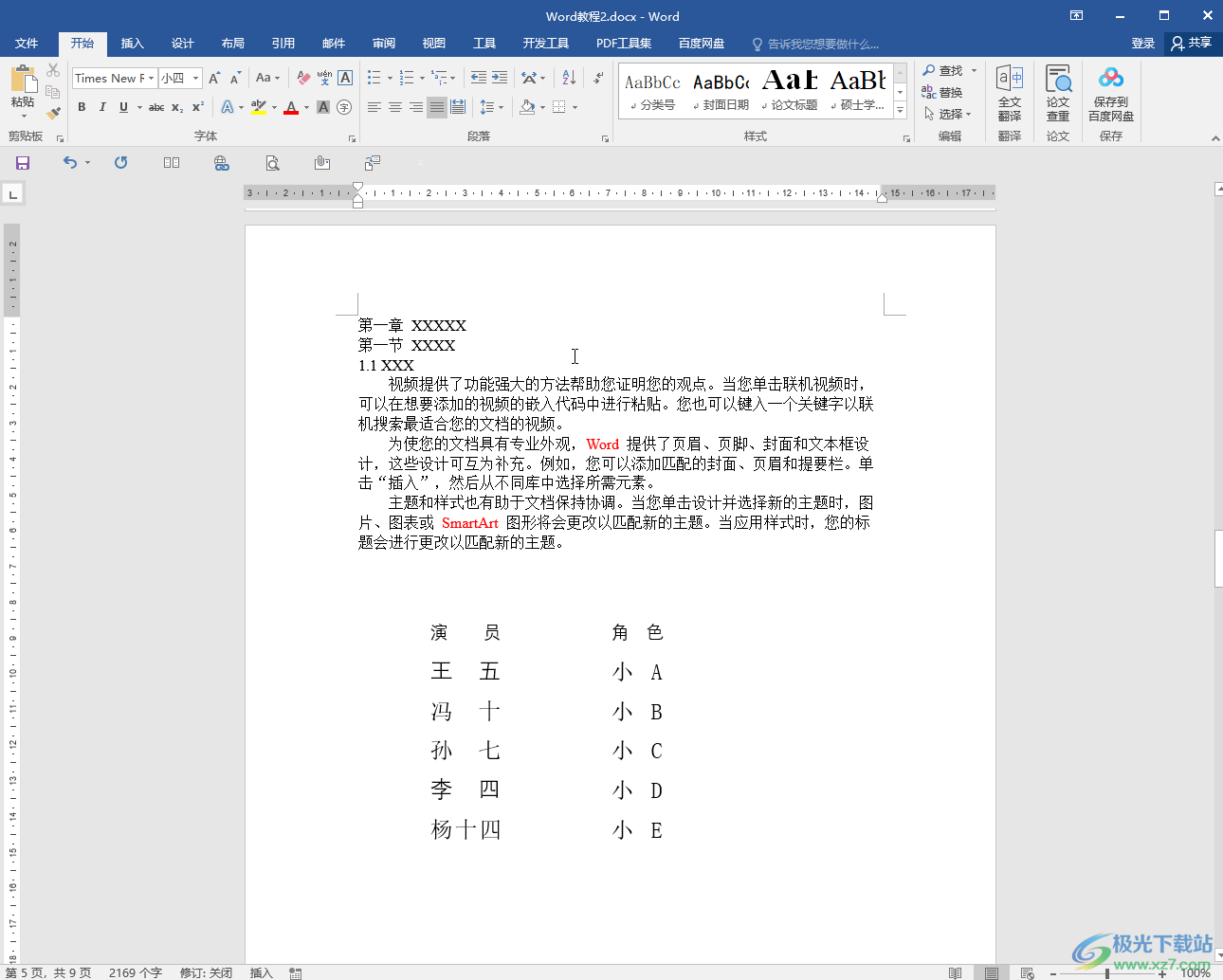Apply red font color

[x=291, y=107]
